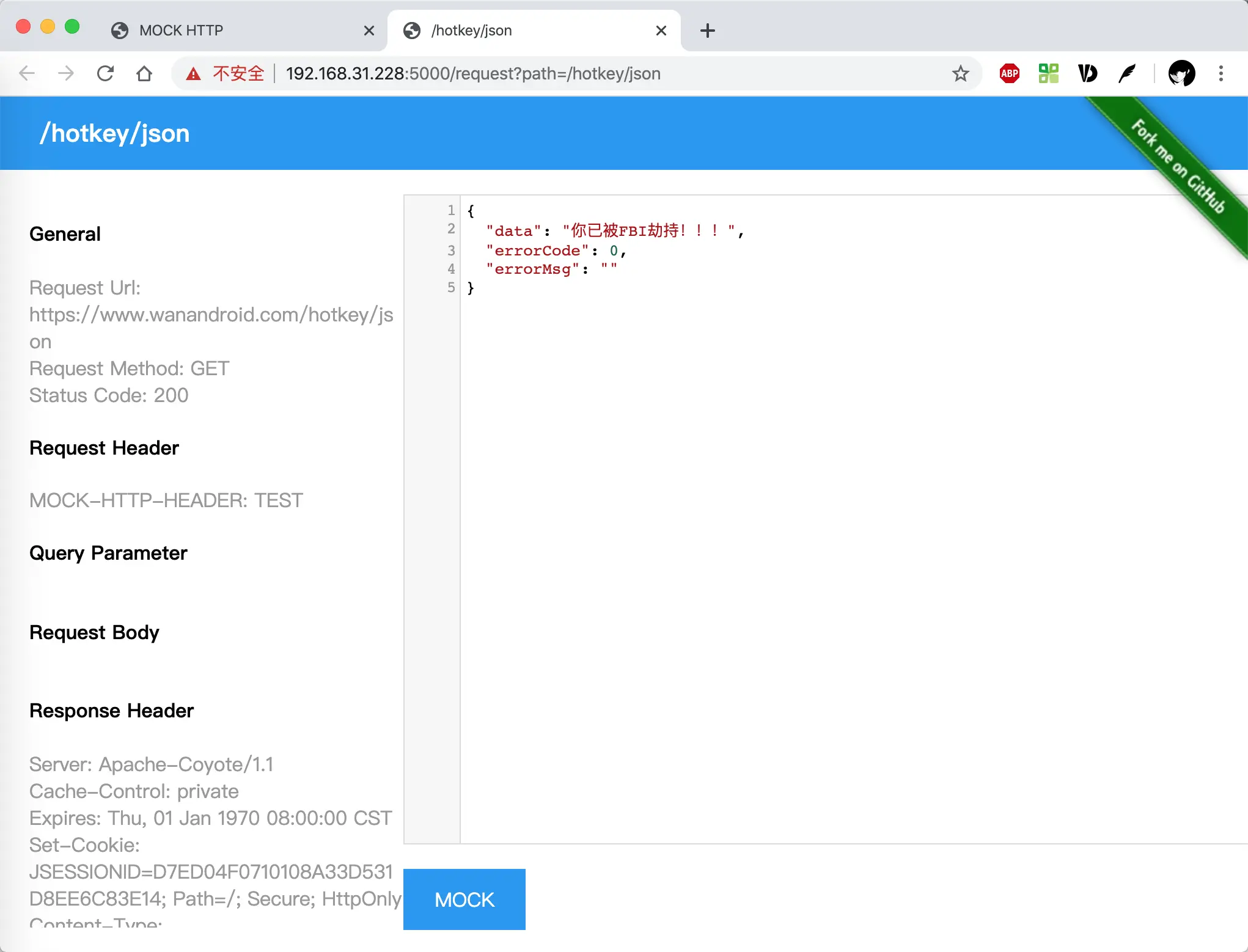Viewport: 1248px width, 952px height.
Task: Close the MOCK HTTP tab
Action: pos(369,31)
